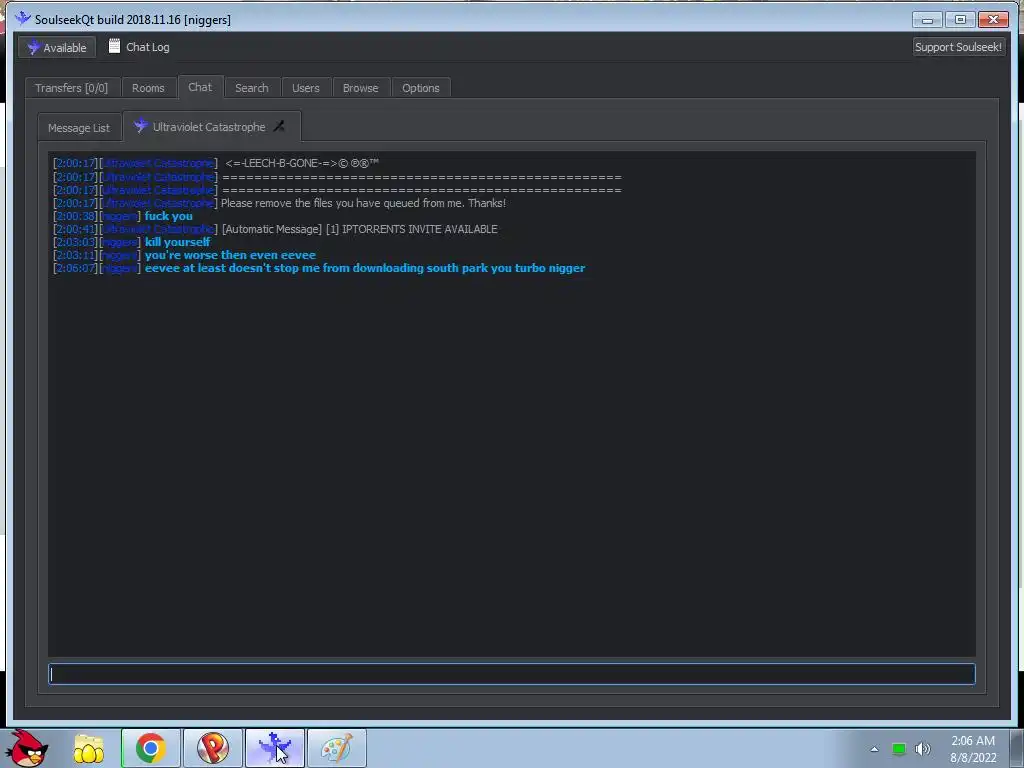Click the Available status button
Image resolution: width=1024 pixels, height=768 pixels.
[57, 48]
